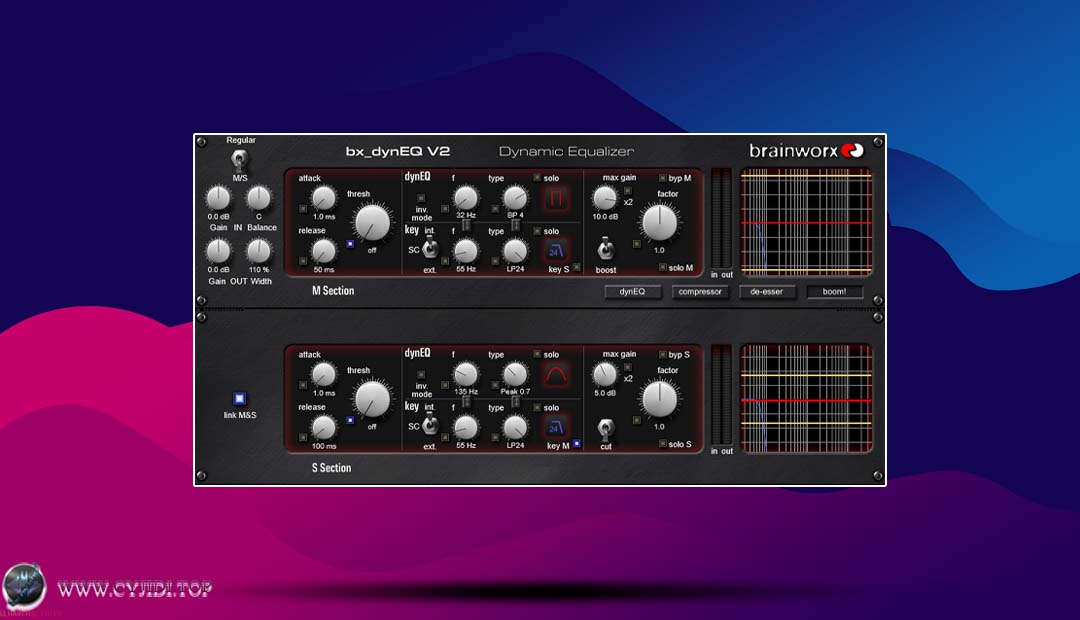Click the S section attack knob
1080x620 pixels.
(324, 375)
